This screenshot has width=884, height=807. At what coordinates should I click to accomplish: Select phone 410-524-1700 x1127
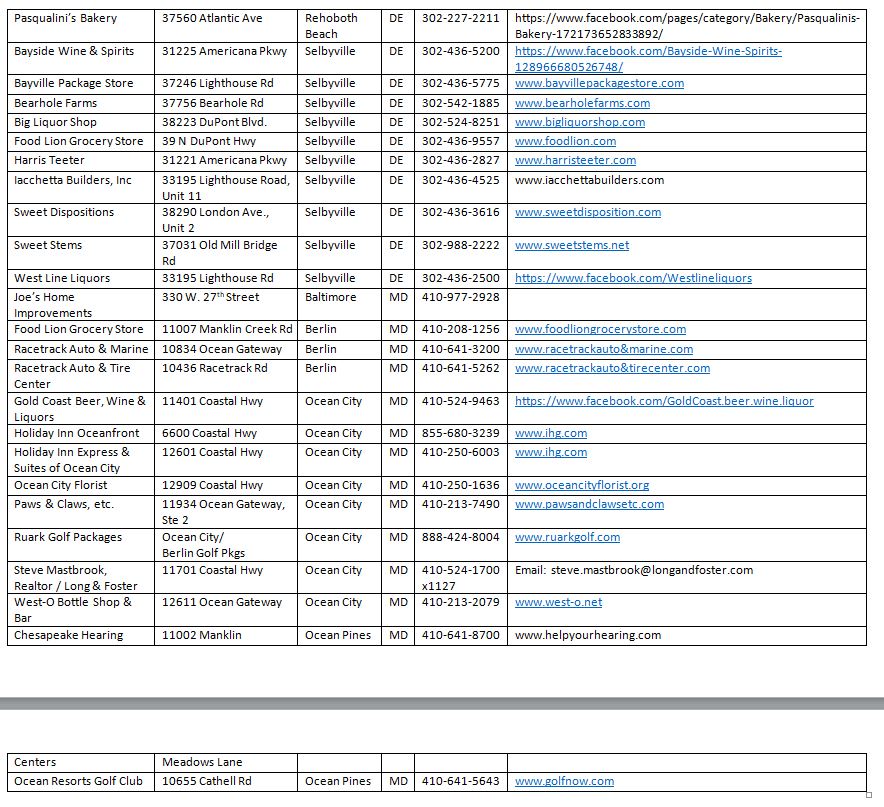(461, 578)
